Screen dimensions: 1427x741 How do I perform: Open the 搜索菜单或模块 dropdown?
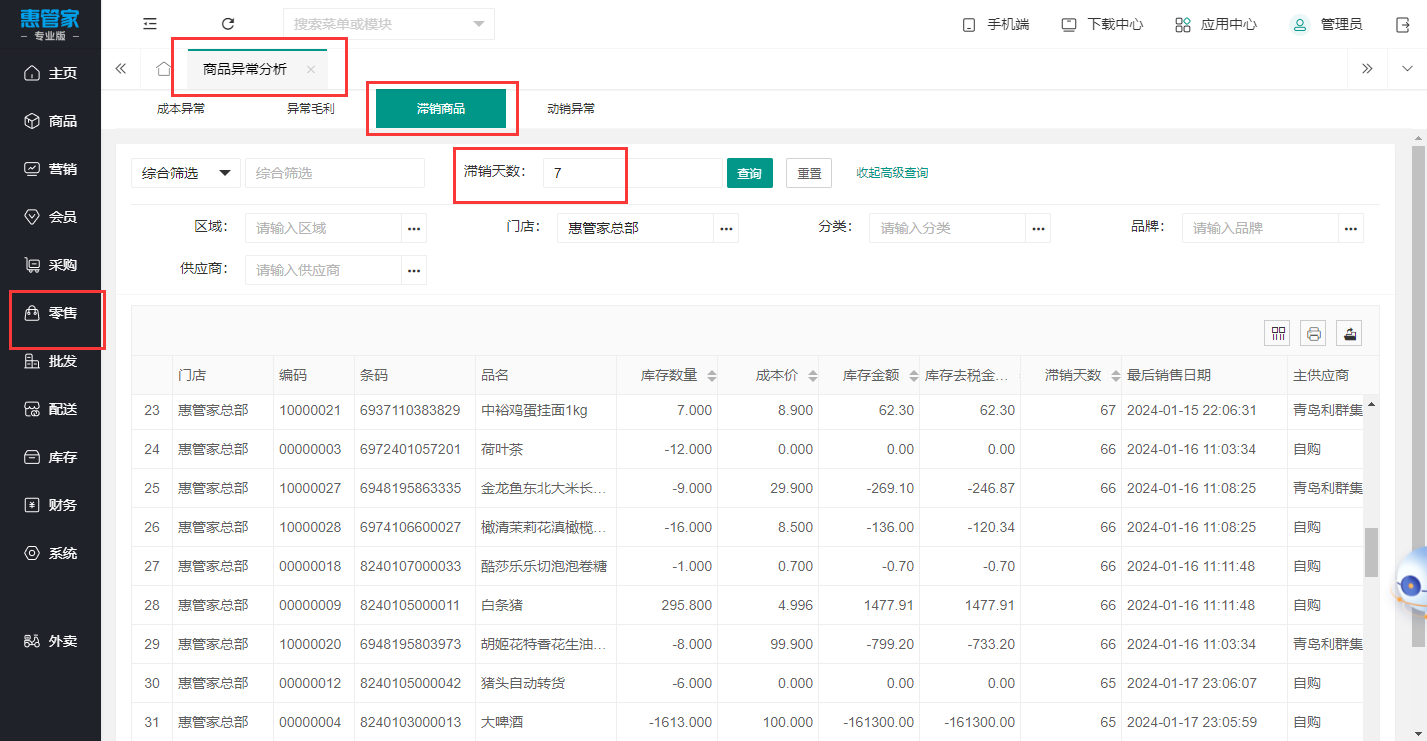pos(478,24)
